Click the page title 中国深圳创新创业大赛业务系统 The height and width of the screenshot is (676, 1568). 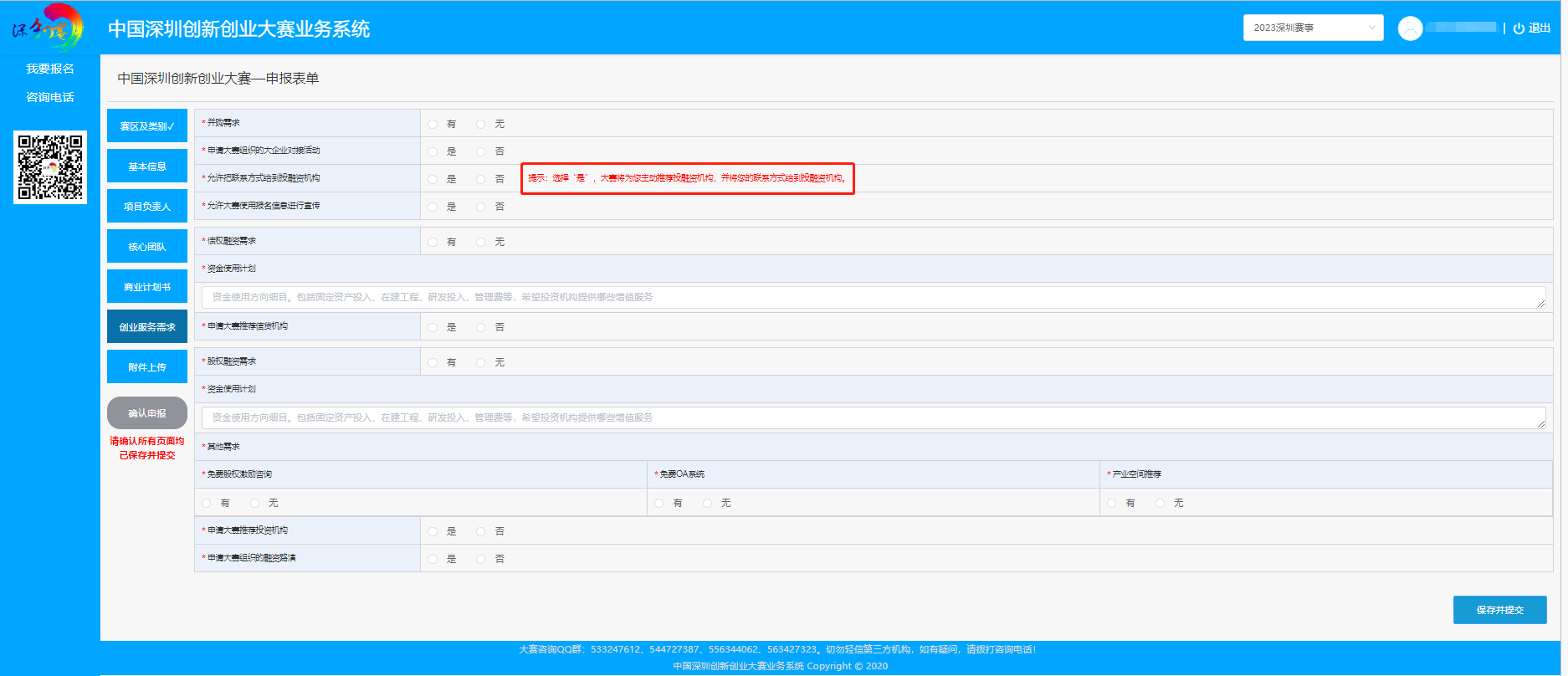coord(239,29)
